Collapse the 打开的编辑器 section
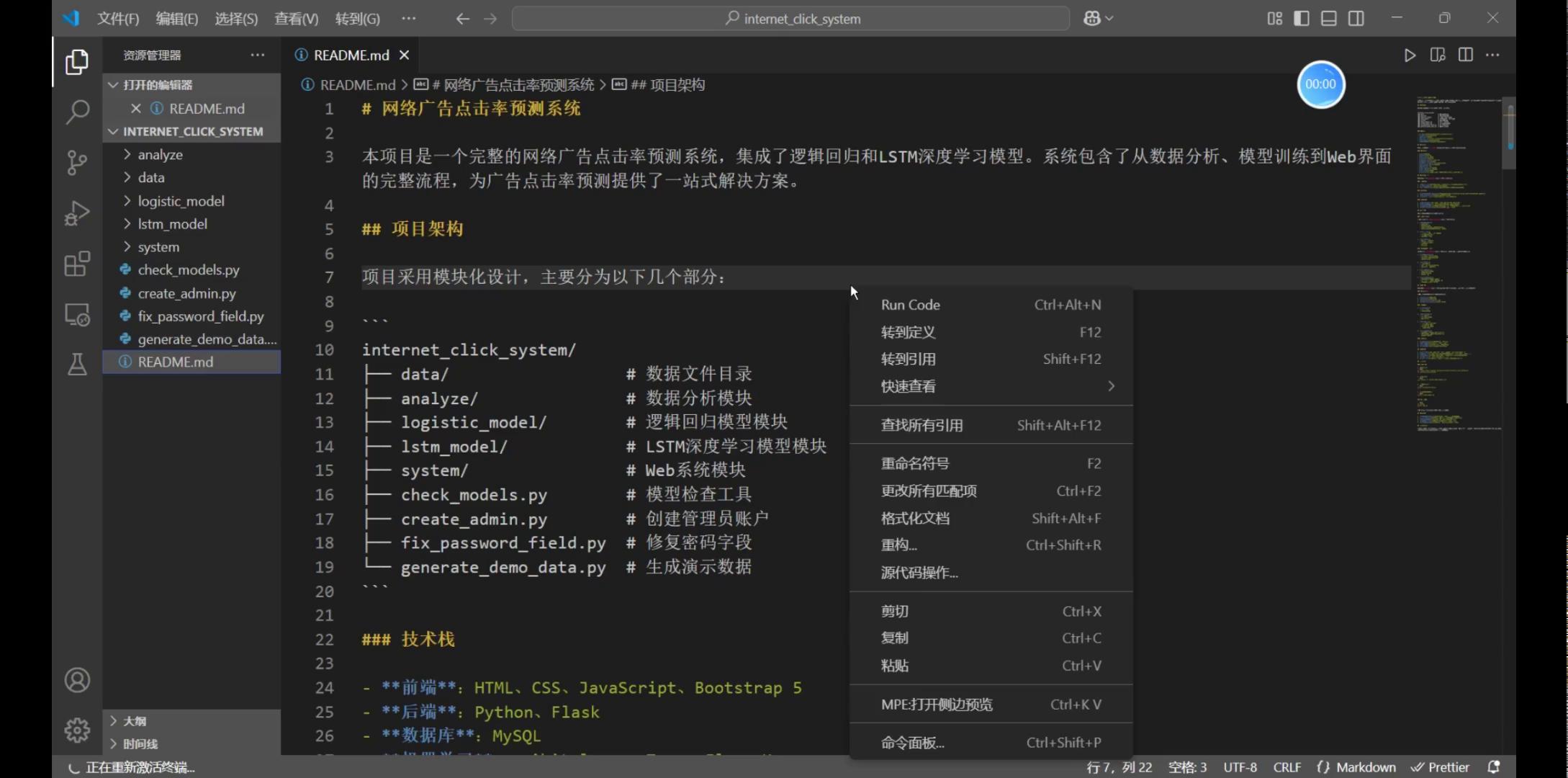 pos(192,85)
